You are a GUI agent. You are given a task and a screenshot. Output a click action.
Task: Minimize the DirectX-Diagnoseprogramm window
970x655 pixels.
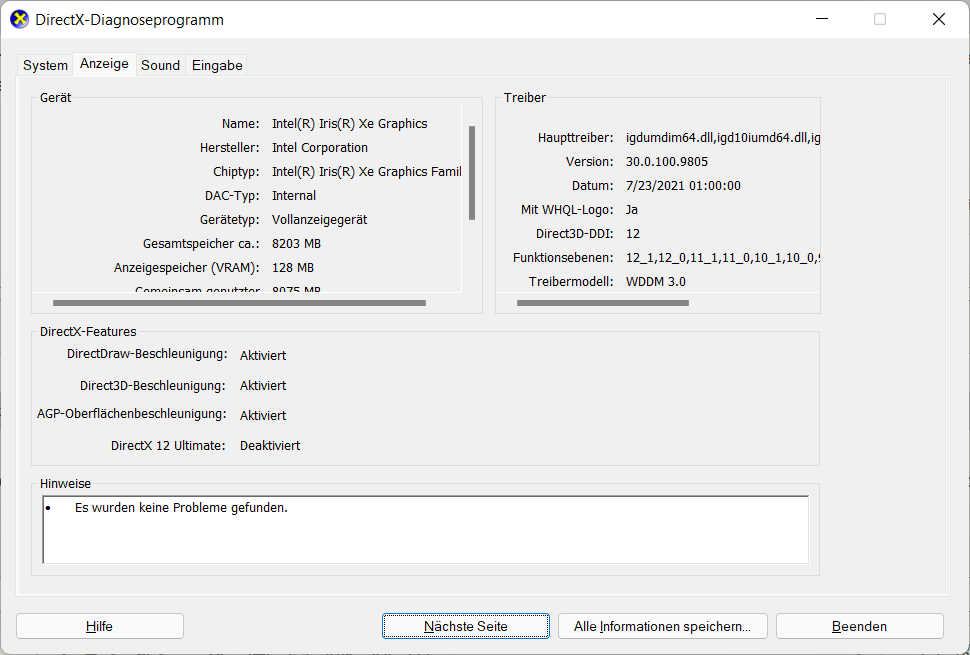tap(822, 19)
